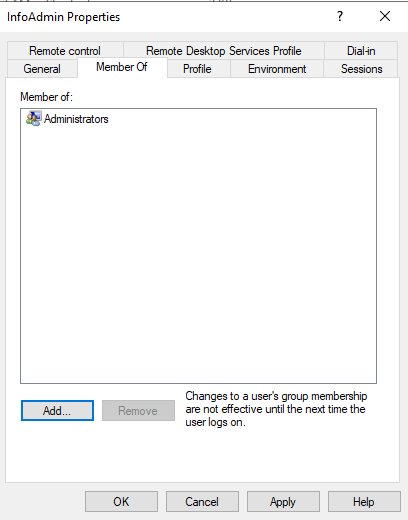Confirm with the OK button

(x=121, y=501)
